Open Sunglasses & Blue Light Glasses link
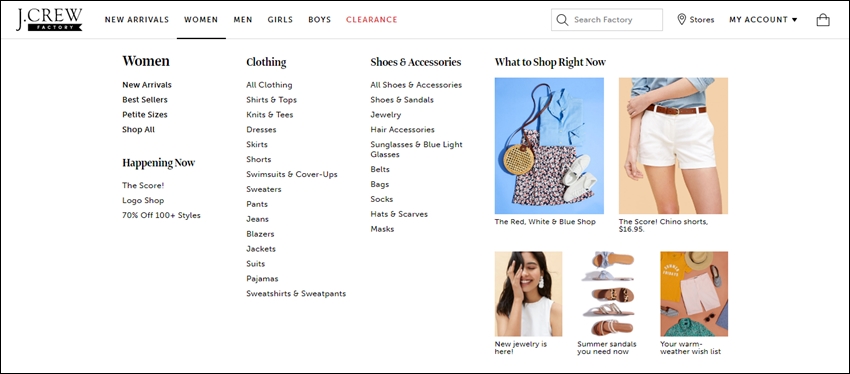Screen dimensions: 850x374 click(416, 150)
